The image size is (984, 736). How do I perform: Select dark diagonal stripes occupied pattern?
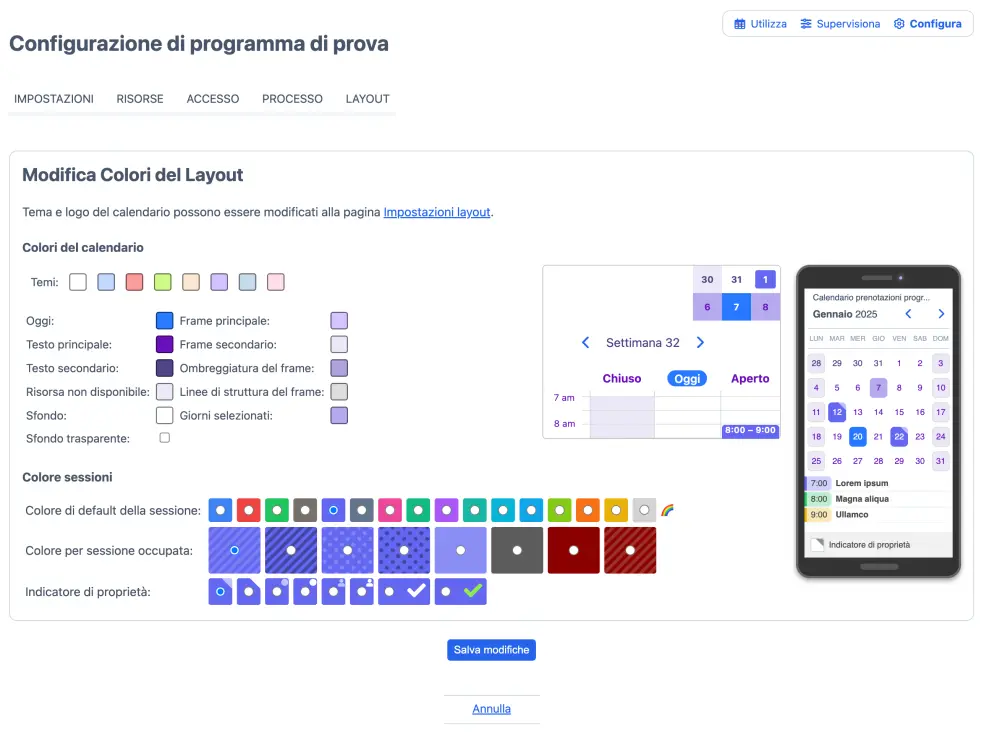pyautogui.click(x=291, y=550)
